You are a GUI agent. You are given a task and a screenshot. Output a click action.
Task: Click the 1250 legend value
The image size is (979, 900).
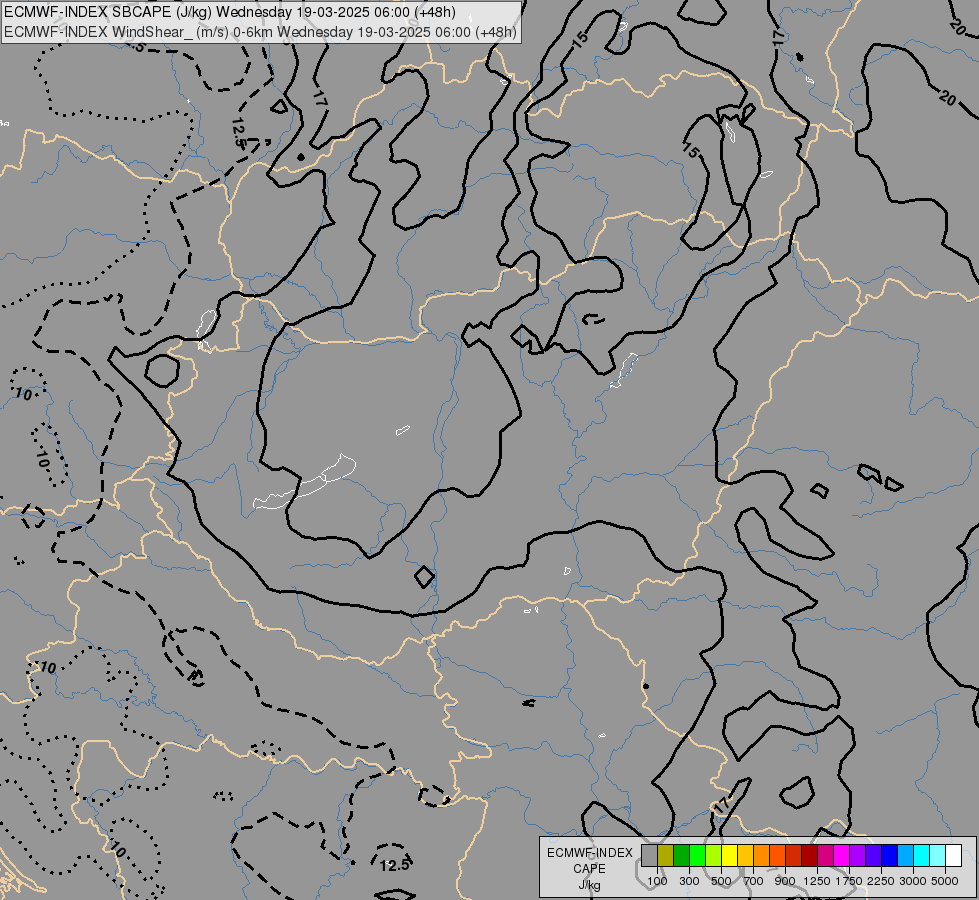click(x=817, y=881)
